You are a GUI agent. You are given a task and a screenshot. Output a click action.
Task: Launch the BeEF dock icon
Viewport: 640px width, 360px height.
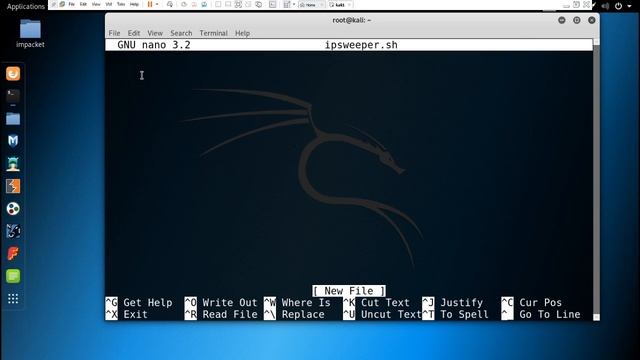13,231
